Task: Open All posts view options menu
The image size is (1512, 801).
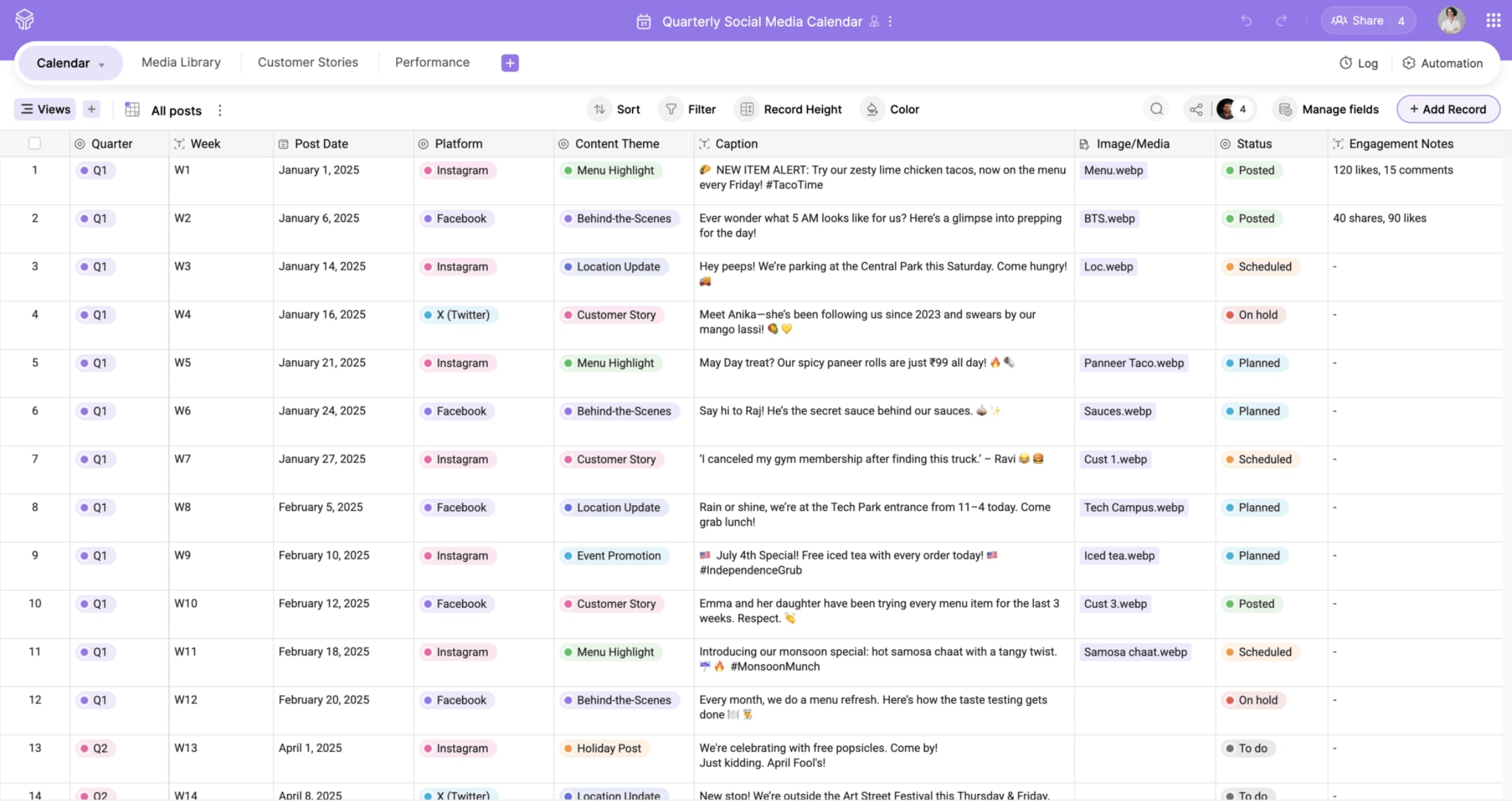Action: point(220,110)
